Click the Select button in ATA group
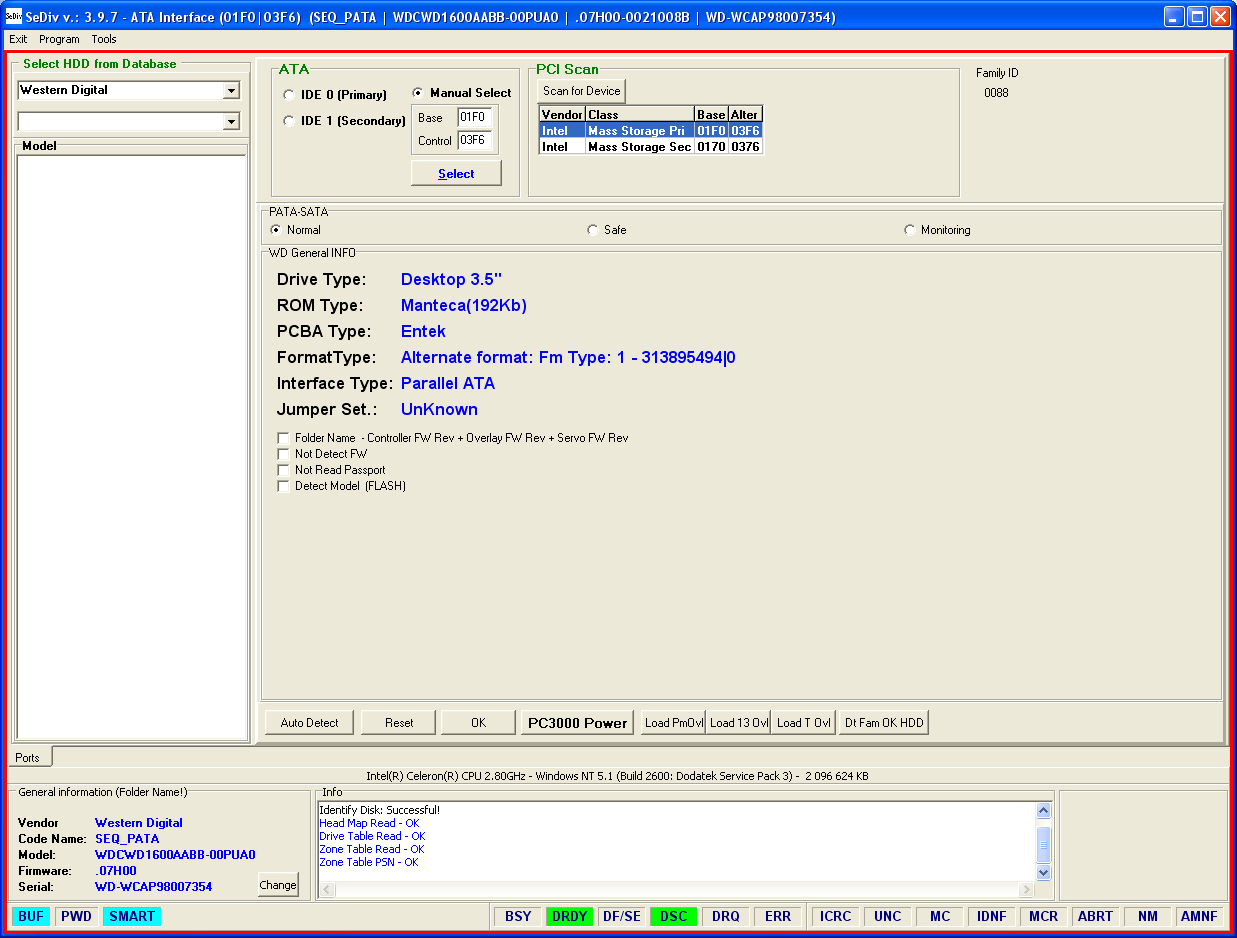 pyautogui.click(x=456, y=173)
